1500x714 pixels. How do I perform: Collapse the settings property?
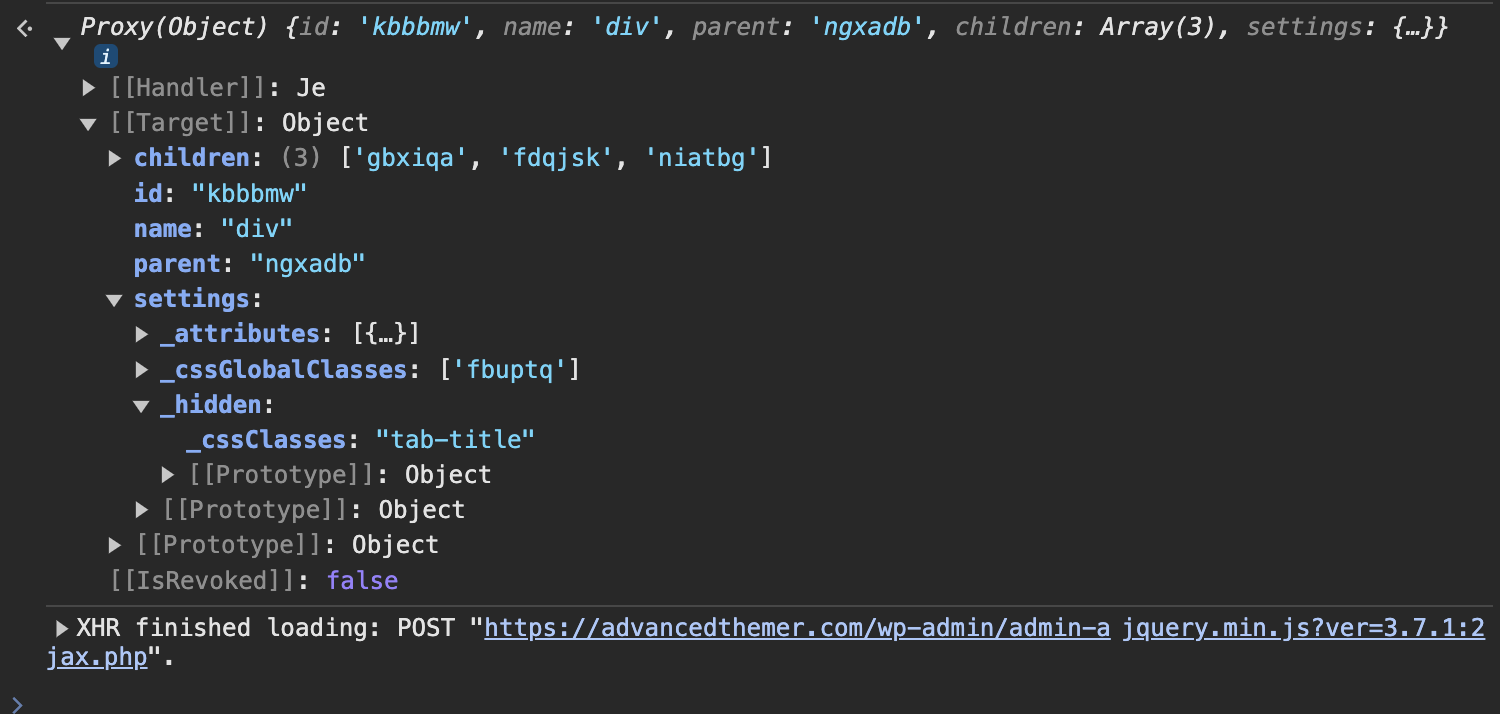tap(115, 300)
